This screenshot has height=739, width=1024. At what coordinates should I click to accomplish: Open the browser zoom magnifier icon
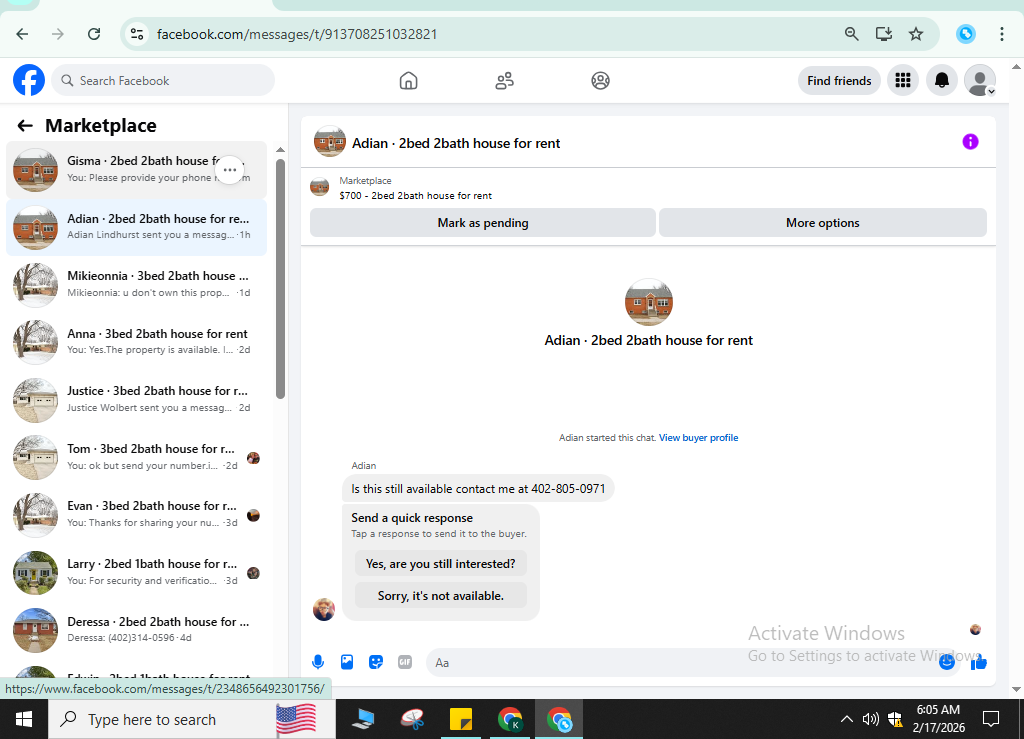point(851,34)
